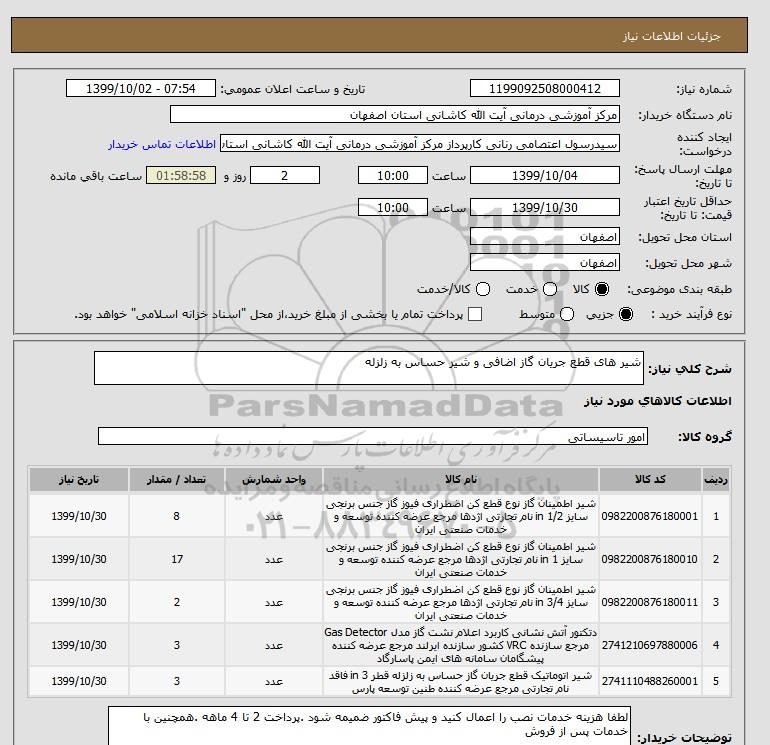Click the ردیف column header
Screen dimensions: 770x745
pos(716,479)
